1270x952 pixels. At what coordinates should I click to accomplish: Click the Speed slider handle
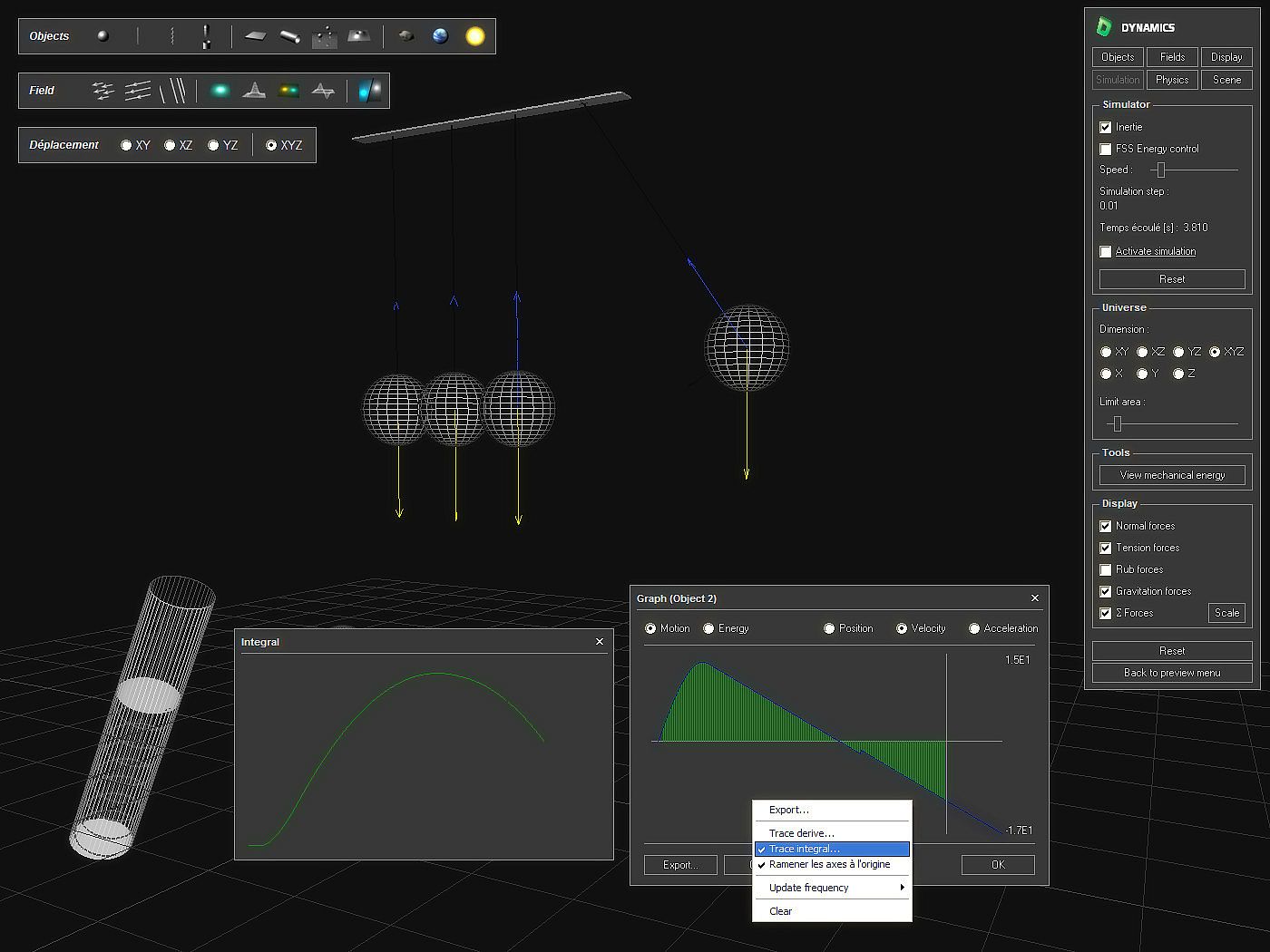point(1160,170)
